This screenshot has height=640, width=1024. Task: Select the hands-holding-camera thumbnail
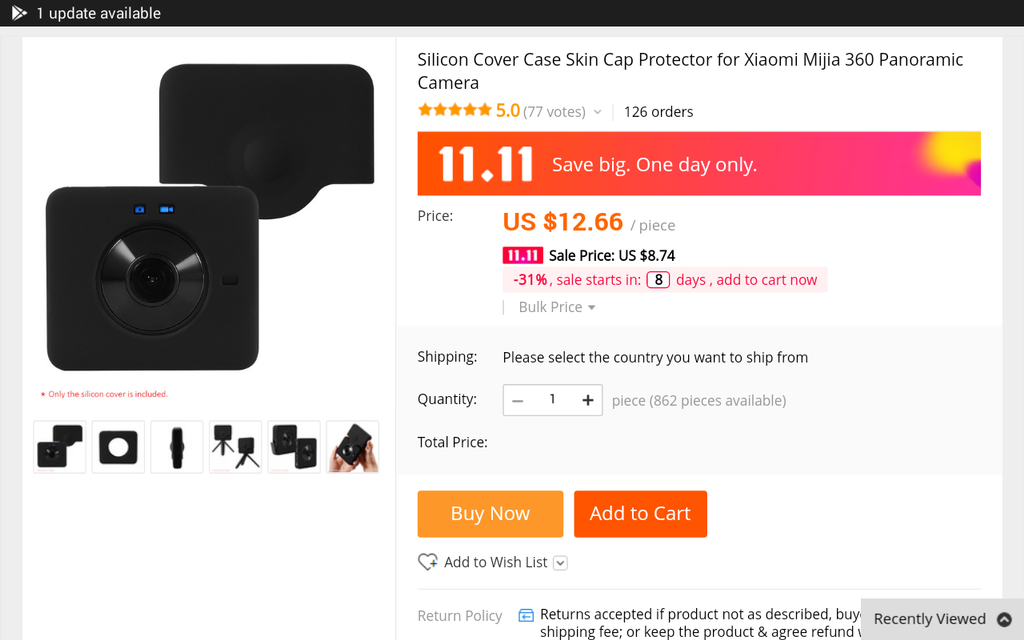click(x=352, y=446)
